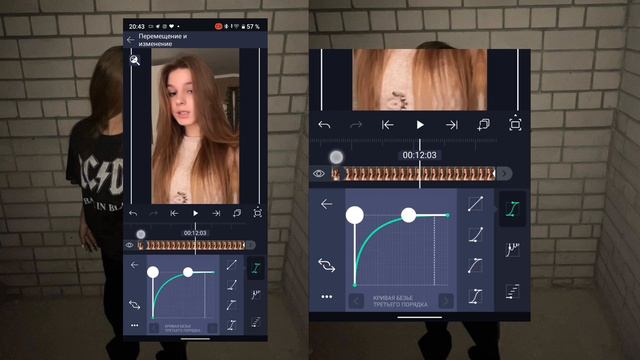
Task: Select the keyframe marker circle in left phone timeline
Action: pyautogui.click(x=141, y=234)
